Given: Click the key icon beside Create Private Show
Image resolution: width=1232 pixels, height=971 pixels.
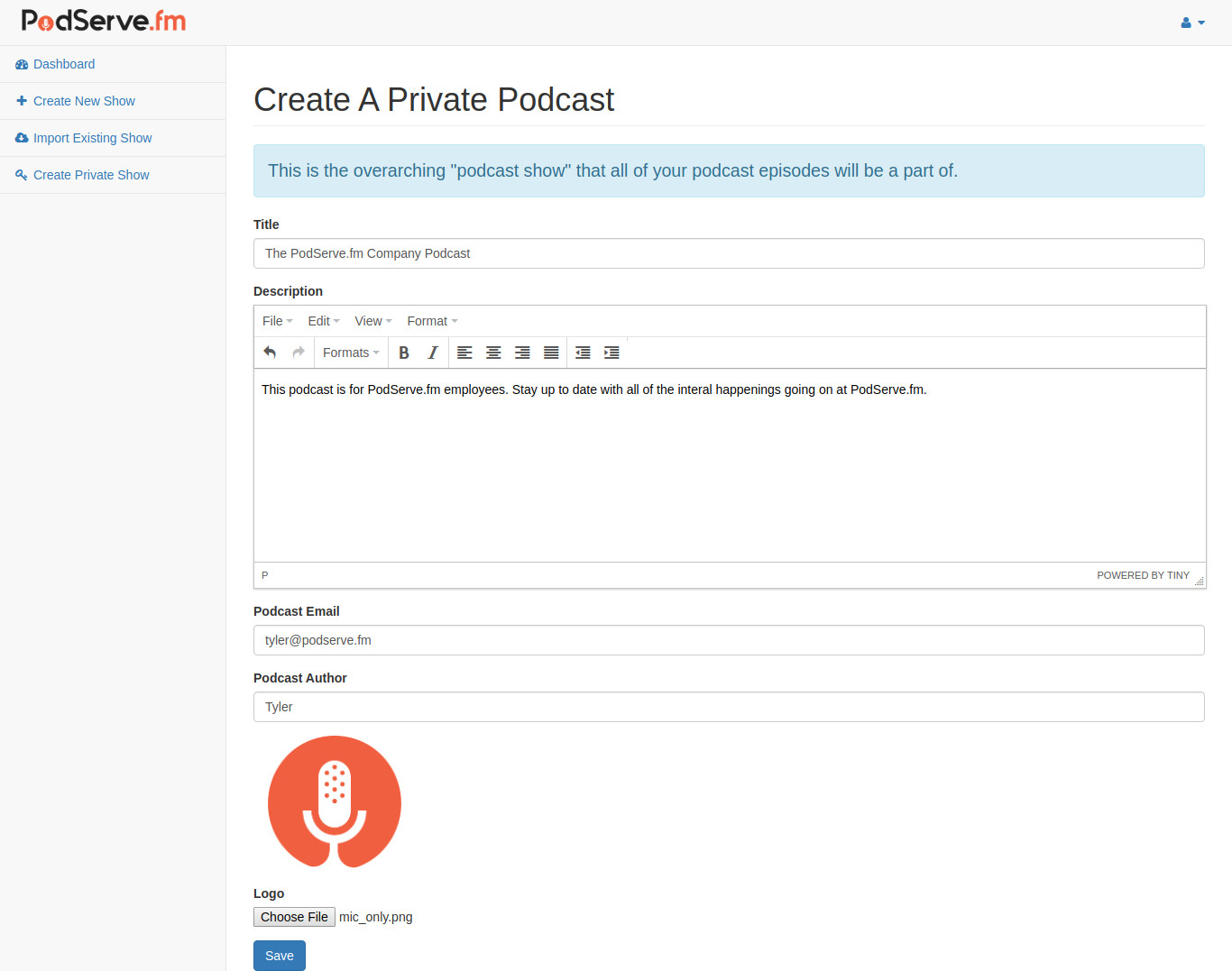Looking at the screenshot, I should [22, 175].
